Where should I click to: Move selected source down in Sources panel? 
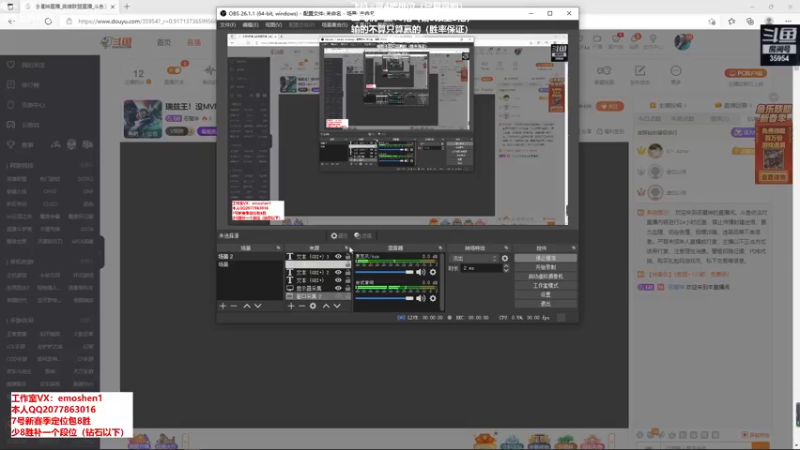(x=337, y=306)
